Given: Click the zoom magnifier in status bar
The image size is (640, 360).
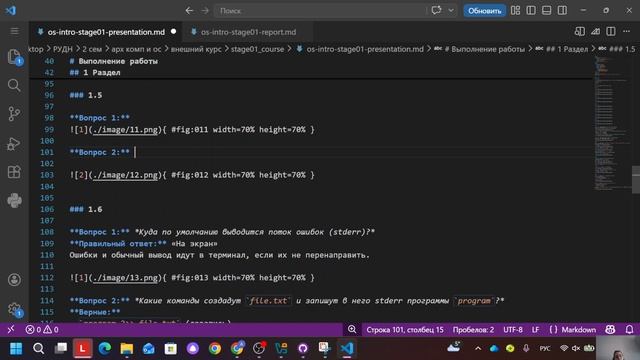Looking at the screenshot, I should tap(352, 329).
